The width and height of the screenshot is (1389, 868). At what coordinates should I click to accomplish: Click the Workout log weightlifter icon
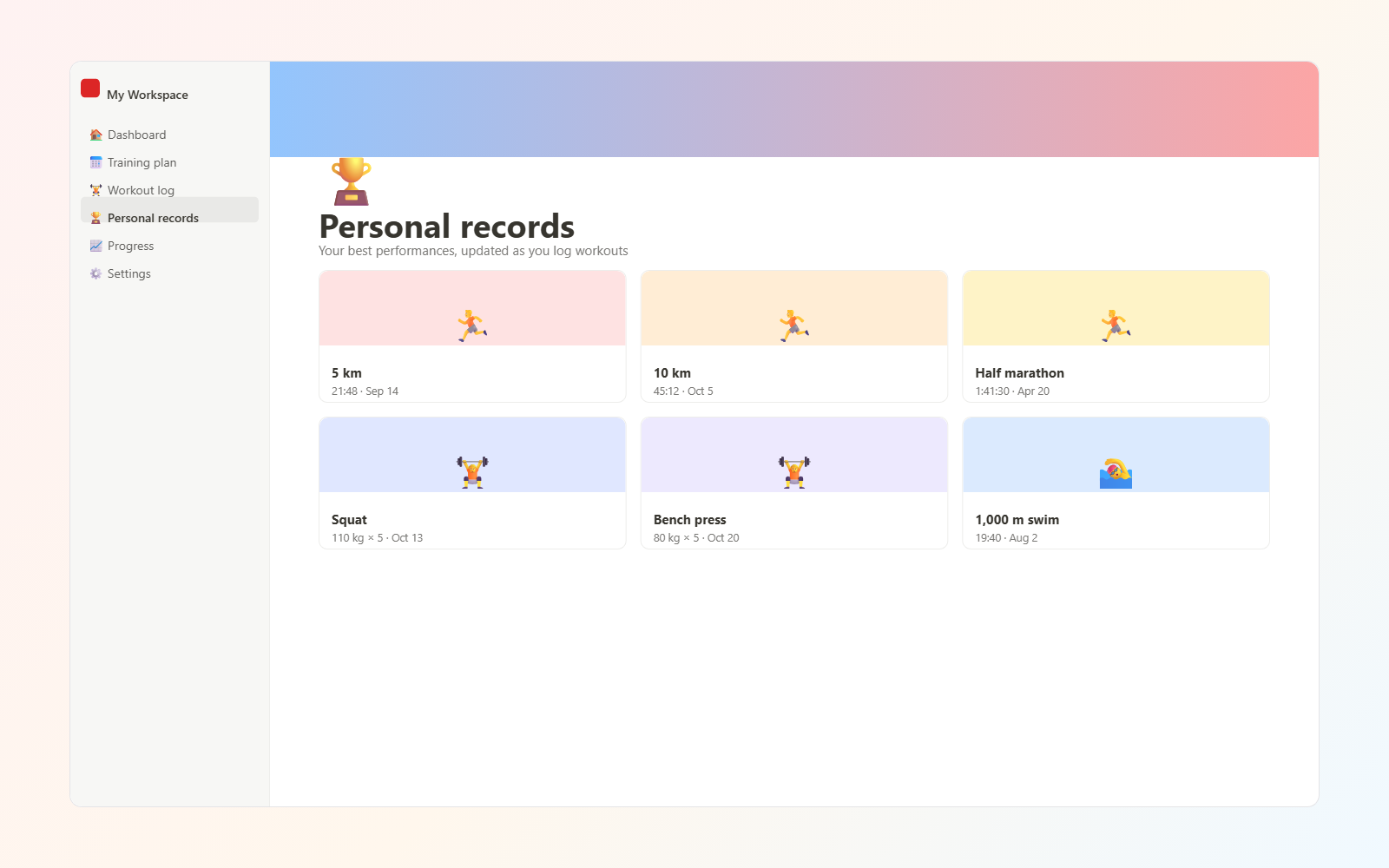[95, 190]
